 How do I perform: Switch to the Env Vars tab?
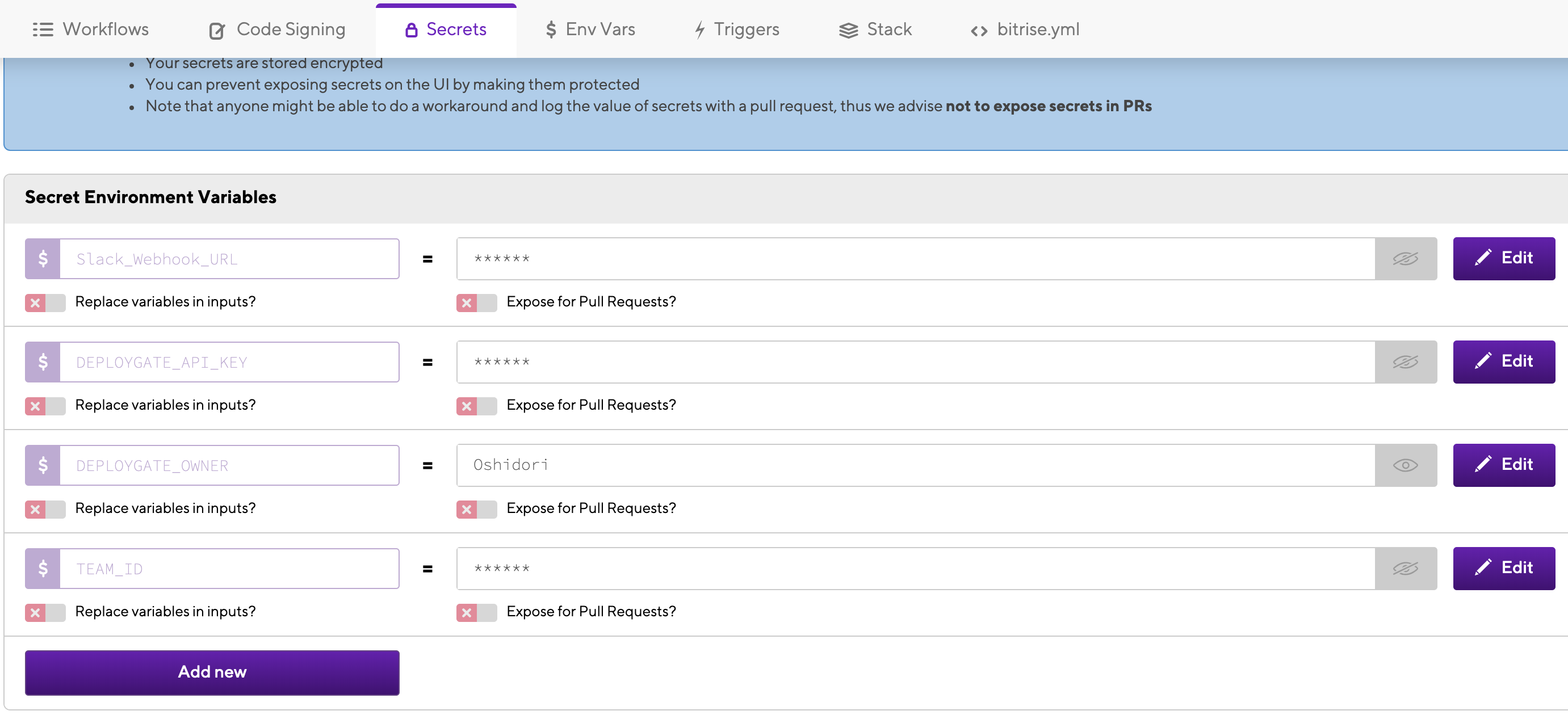pyautogui.click(x=590, y=29)
